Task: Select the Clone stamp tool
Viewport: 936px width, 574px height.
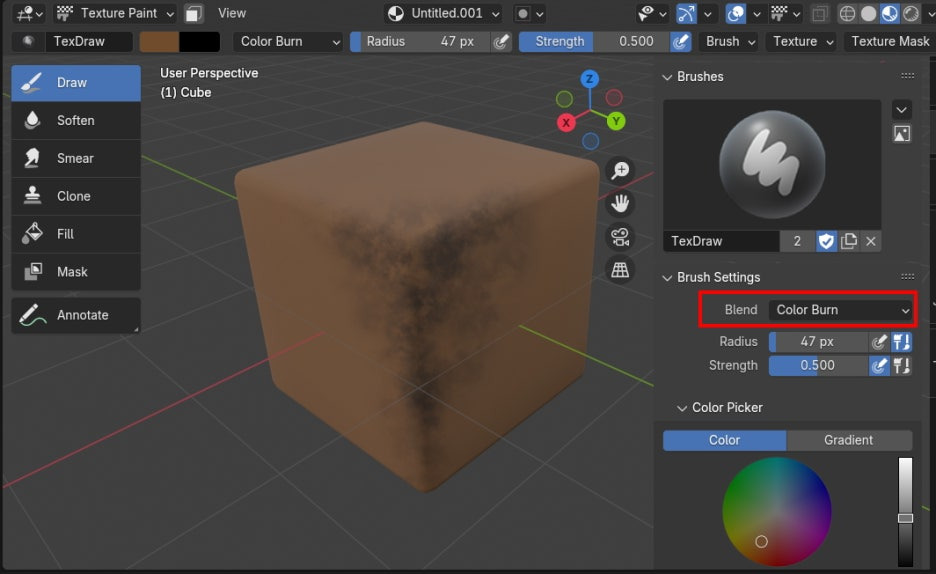Action: click(76, 196)
